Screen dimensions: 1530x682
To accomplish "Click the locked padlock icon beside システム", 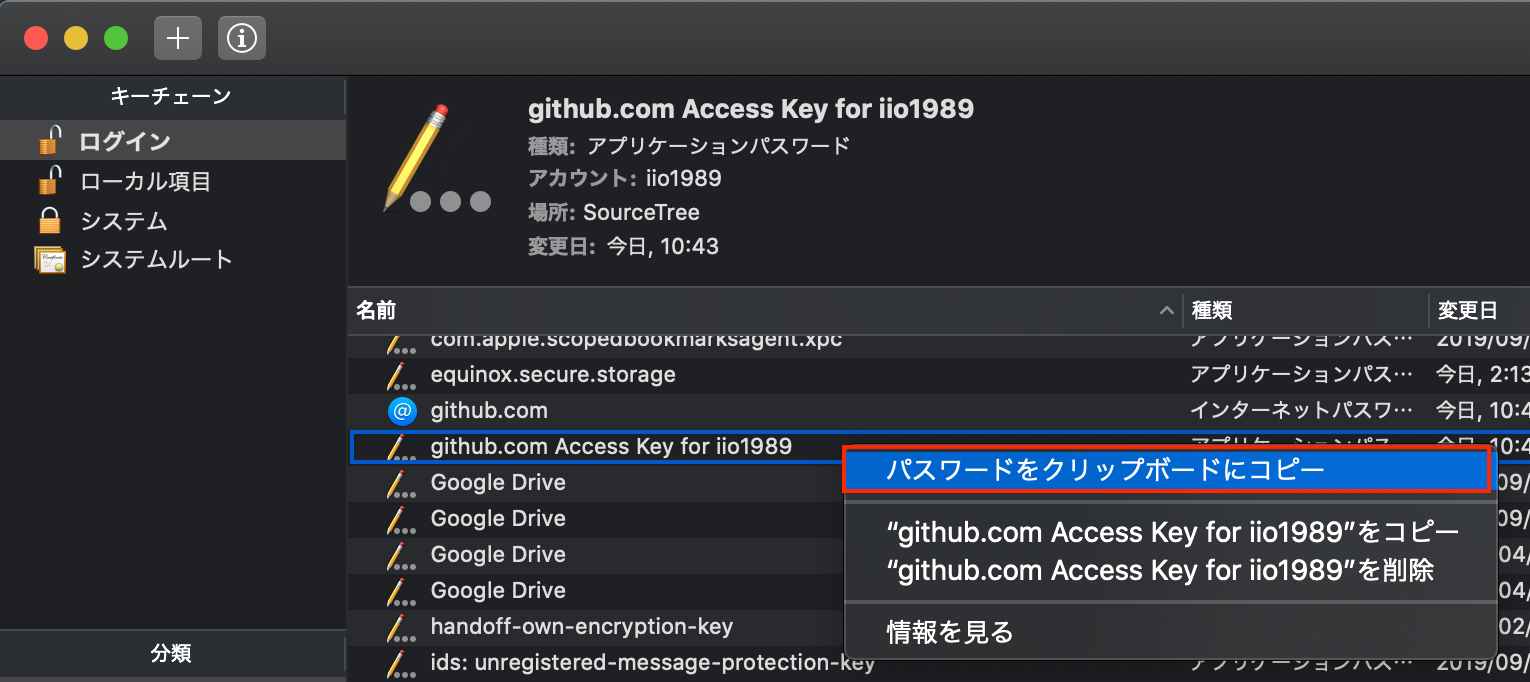I will [x=50, y=220].
